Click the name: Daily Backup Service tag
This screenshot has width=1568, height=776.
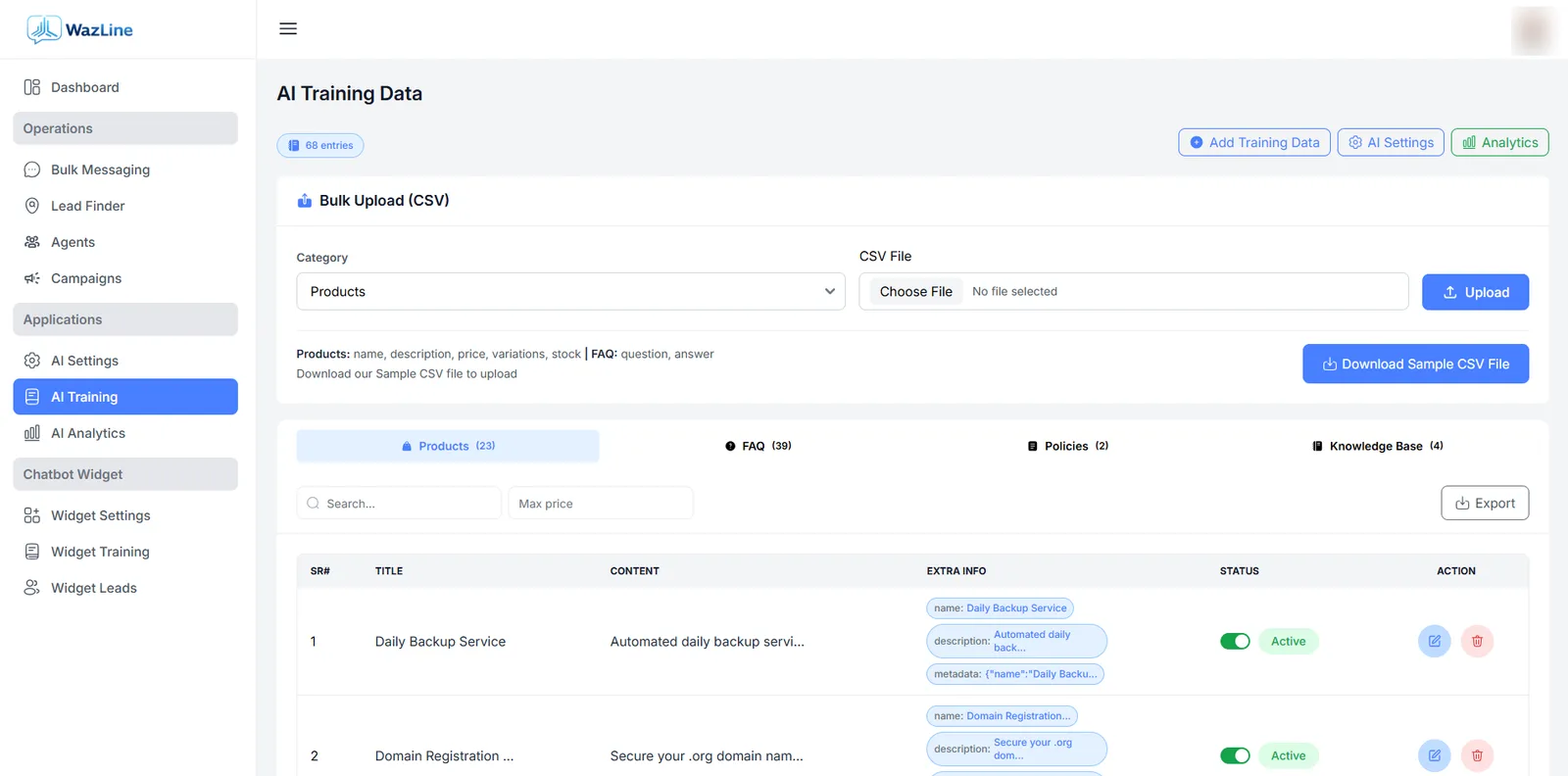point(1000,608)
